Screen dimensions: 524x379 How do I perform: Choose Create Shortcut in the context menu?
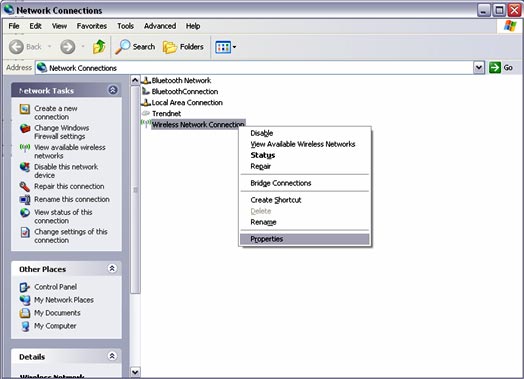(305, 200)
